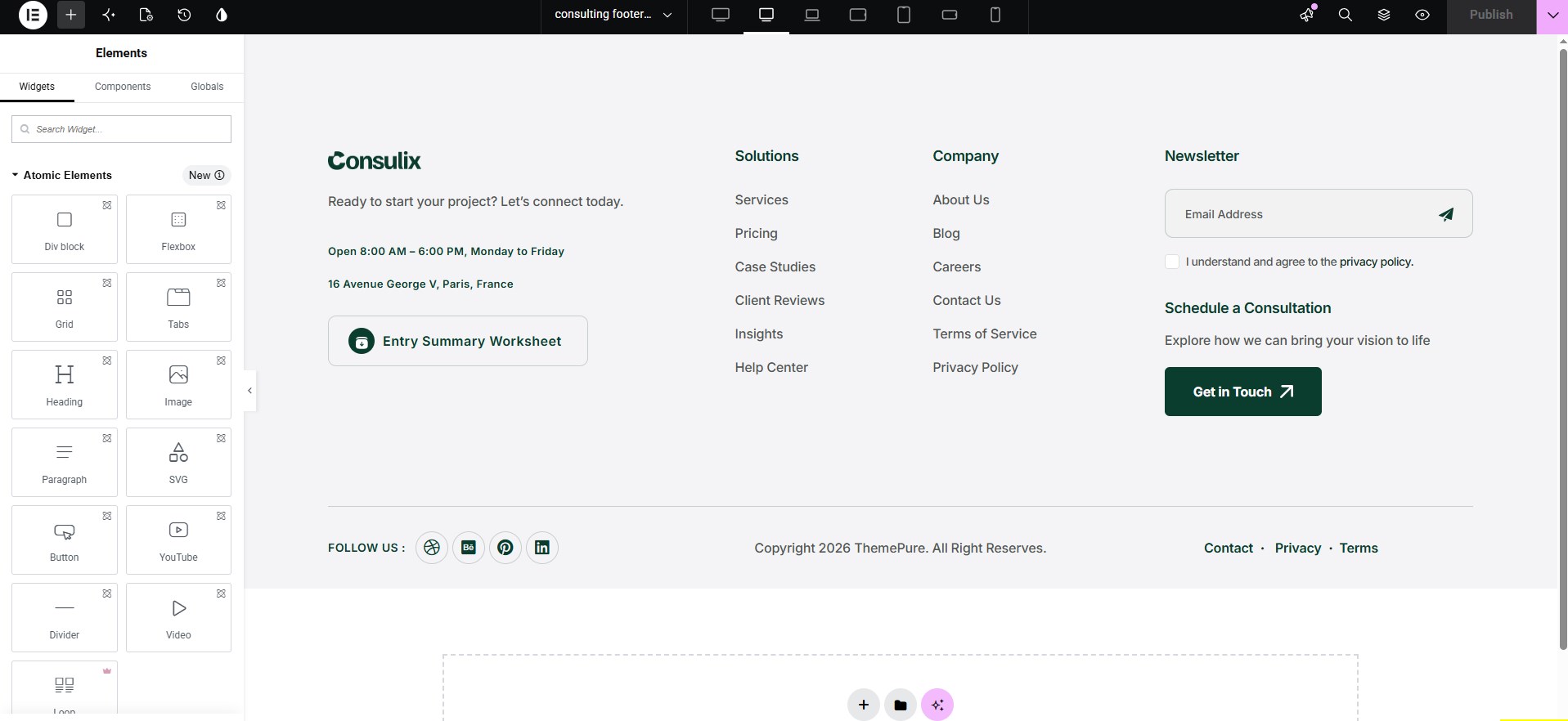Focus the Search Widget input field
Image resolution: width=1568 pixels, height=721 pixels.
[x=121, y=129]
